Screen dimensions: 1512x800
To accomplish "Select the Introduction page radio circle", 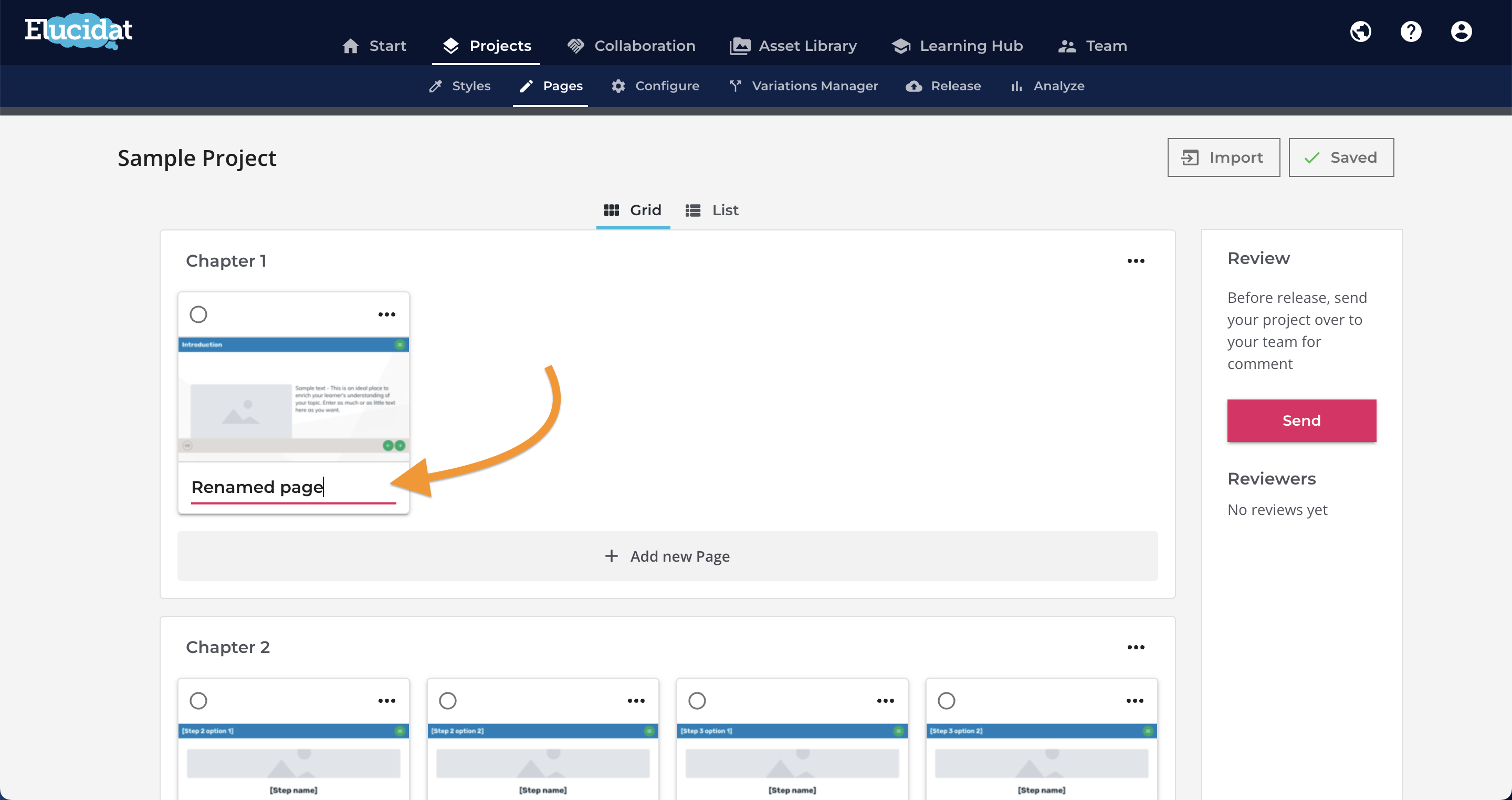I will 198,314.
